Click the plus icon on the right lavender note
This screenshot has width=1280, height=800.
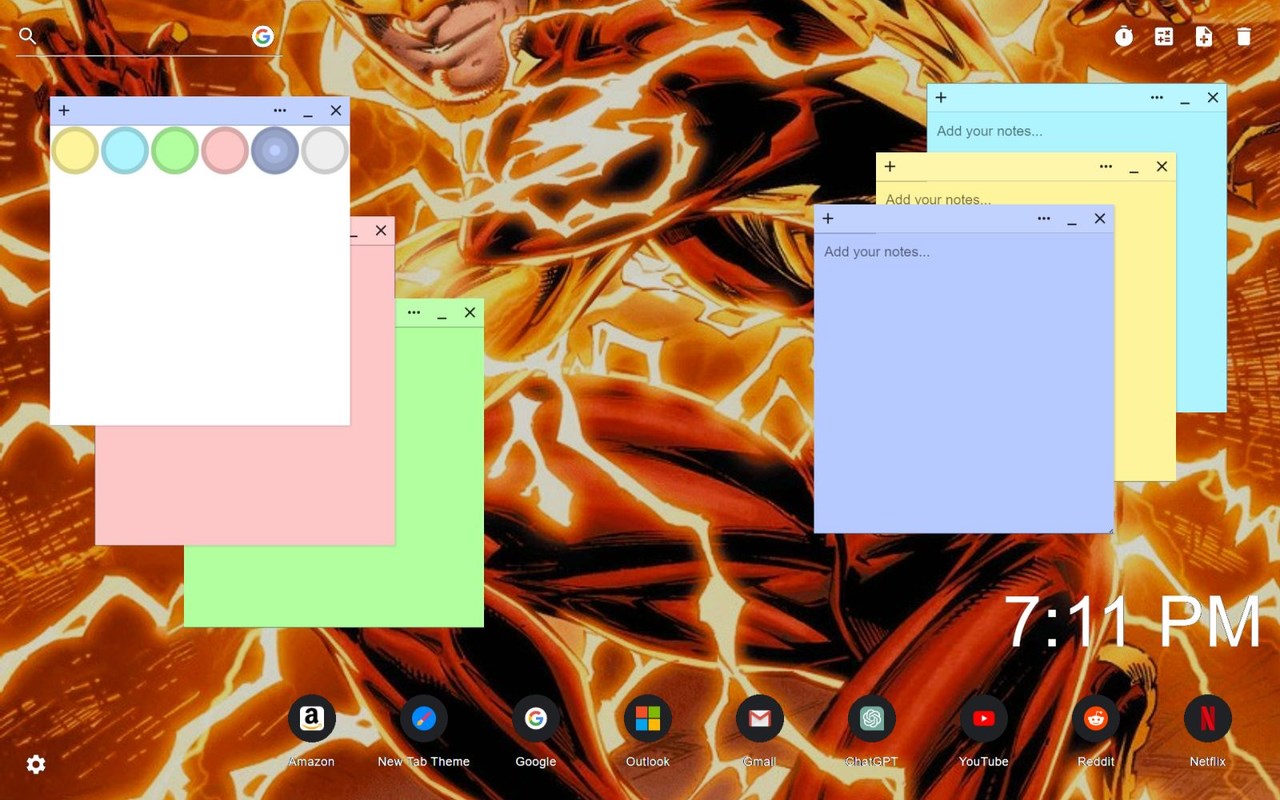[828, 219]
